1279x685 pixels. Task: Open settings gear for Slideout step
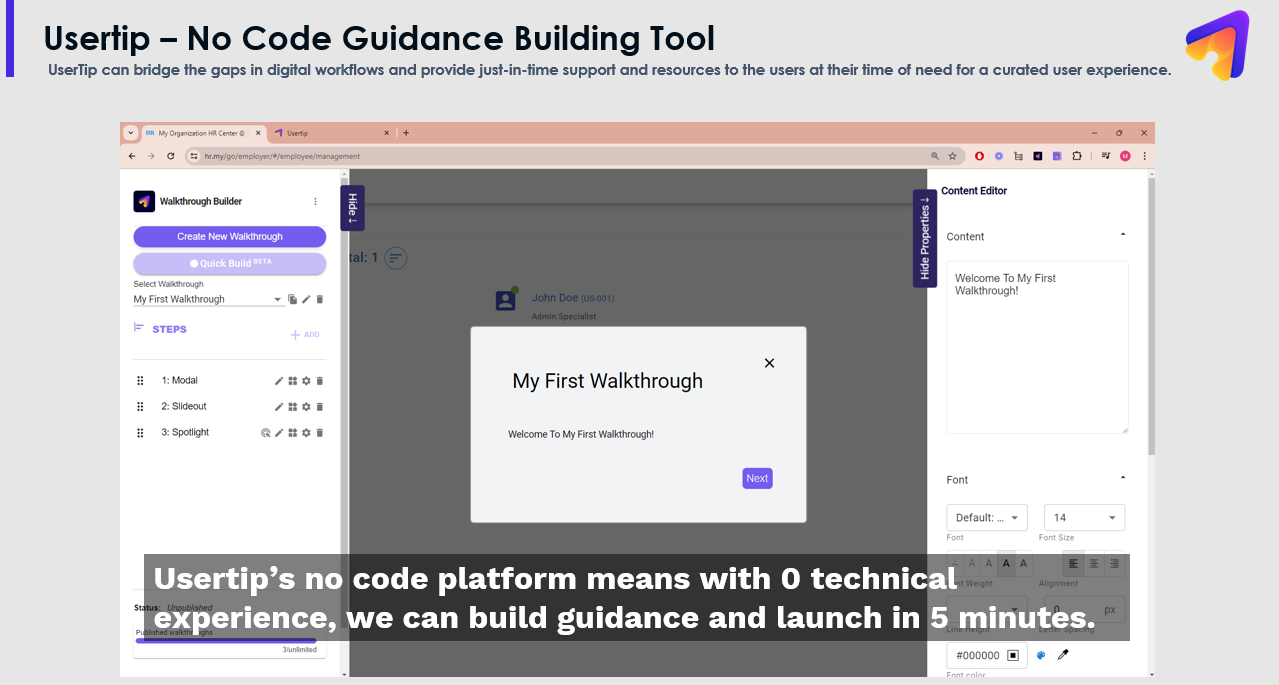point(306,407)
